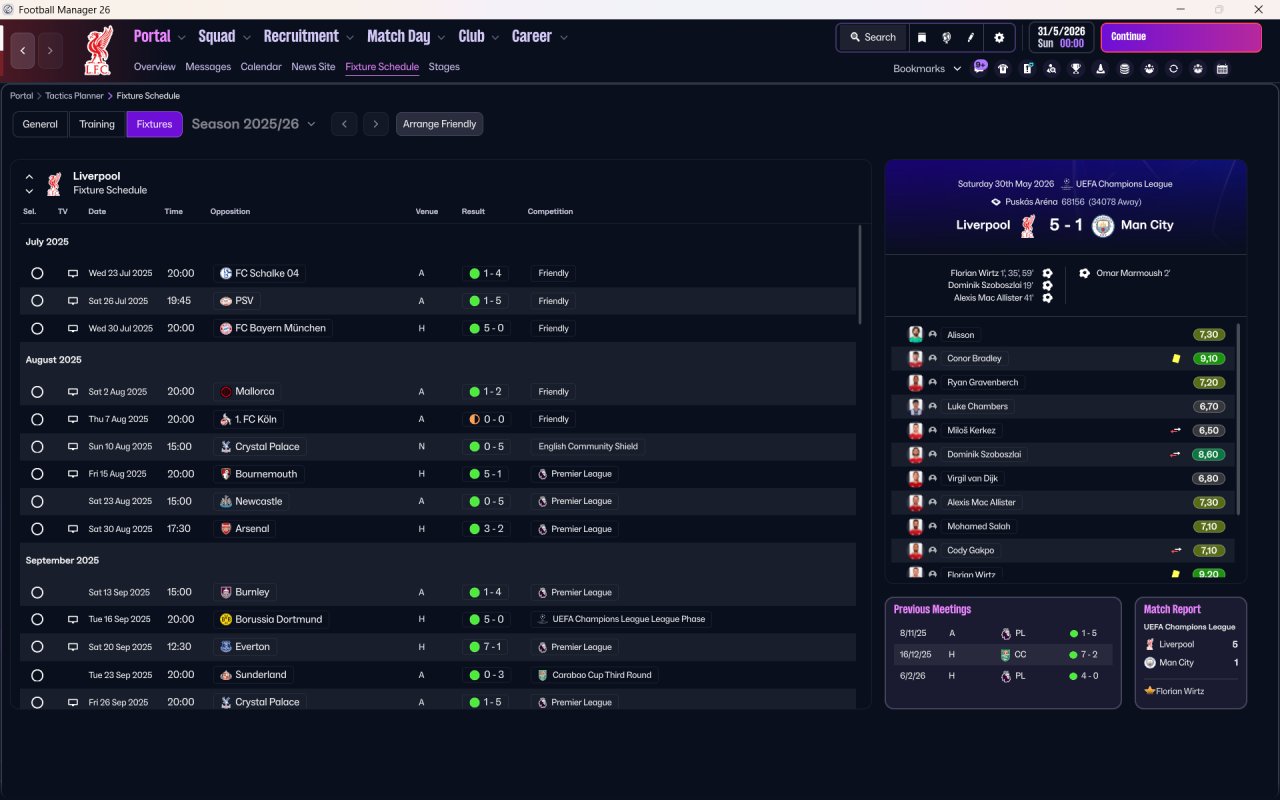Select the 1. FC Köln fixture radio button
Viewport: 1280px width, 800px height.
coord(37,419)
